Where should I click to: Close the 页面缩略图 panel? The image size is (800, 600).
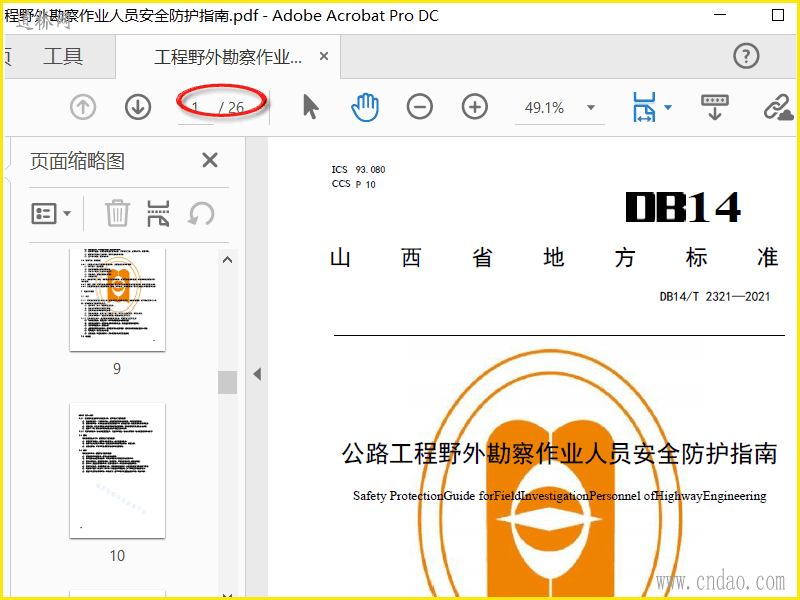(210, 160)
